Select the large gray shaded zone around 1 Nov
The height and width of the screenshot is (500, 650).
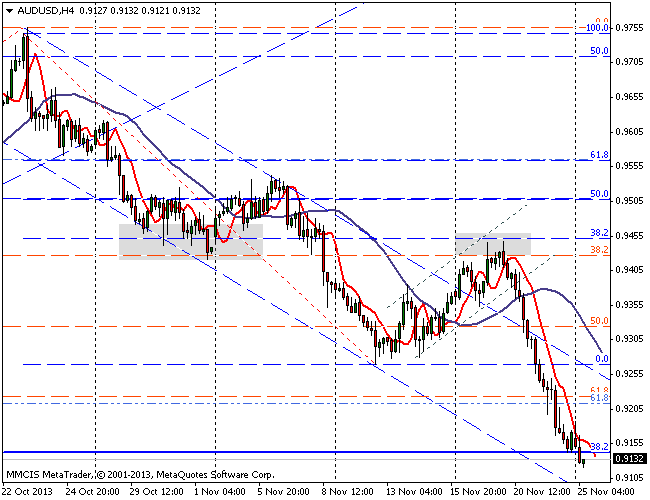coord(191,242)
